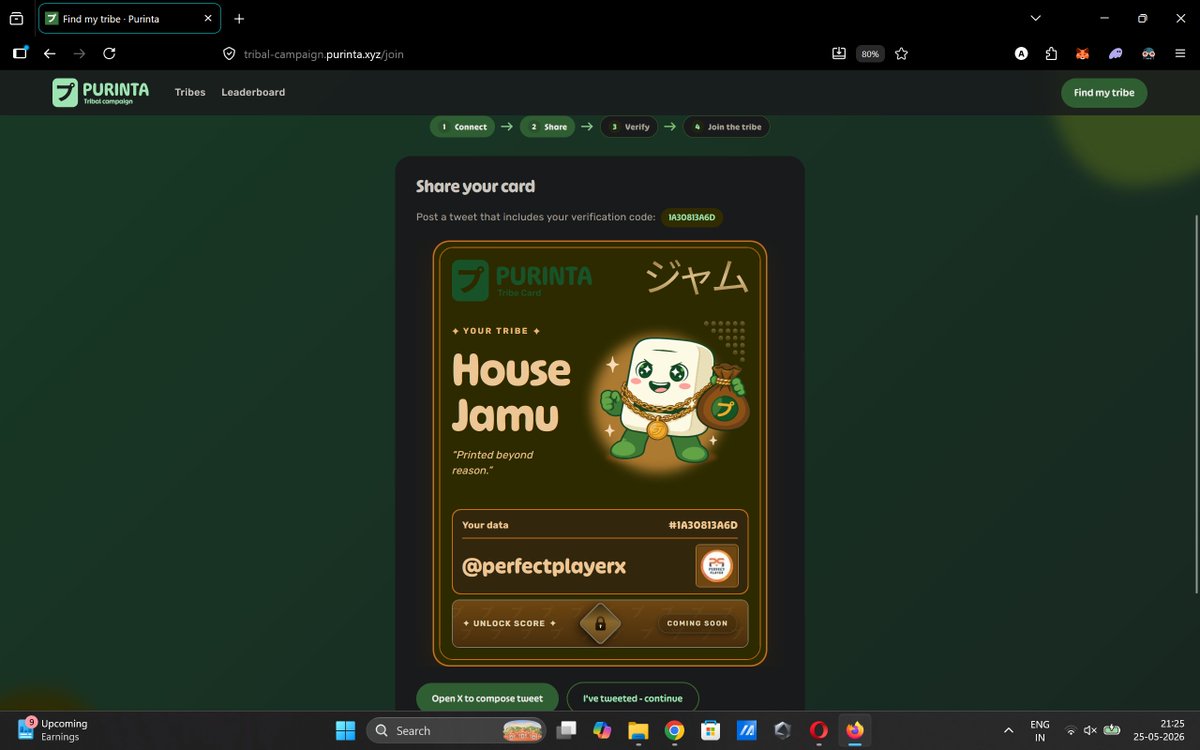The image size is (1200, 750).
Task: Click Open X to compose tweet
Action: pyautogui.click(x=487, y=698)
